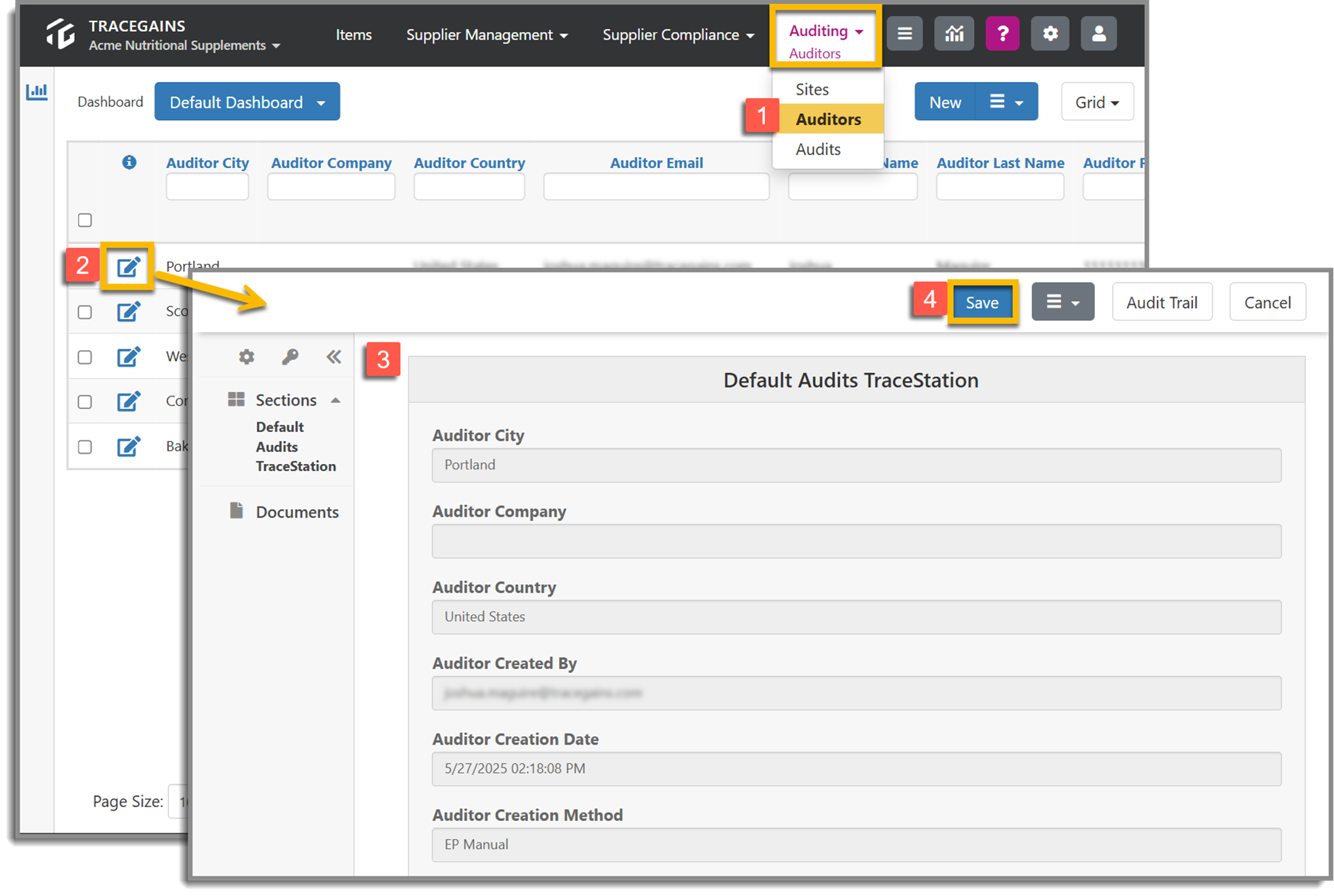Sort by Auditor Country column header
Viewport: 1334px width, 896px height.
(469, 163)
